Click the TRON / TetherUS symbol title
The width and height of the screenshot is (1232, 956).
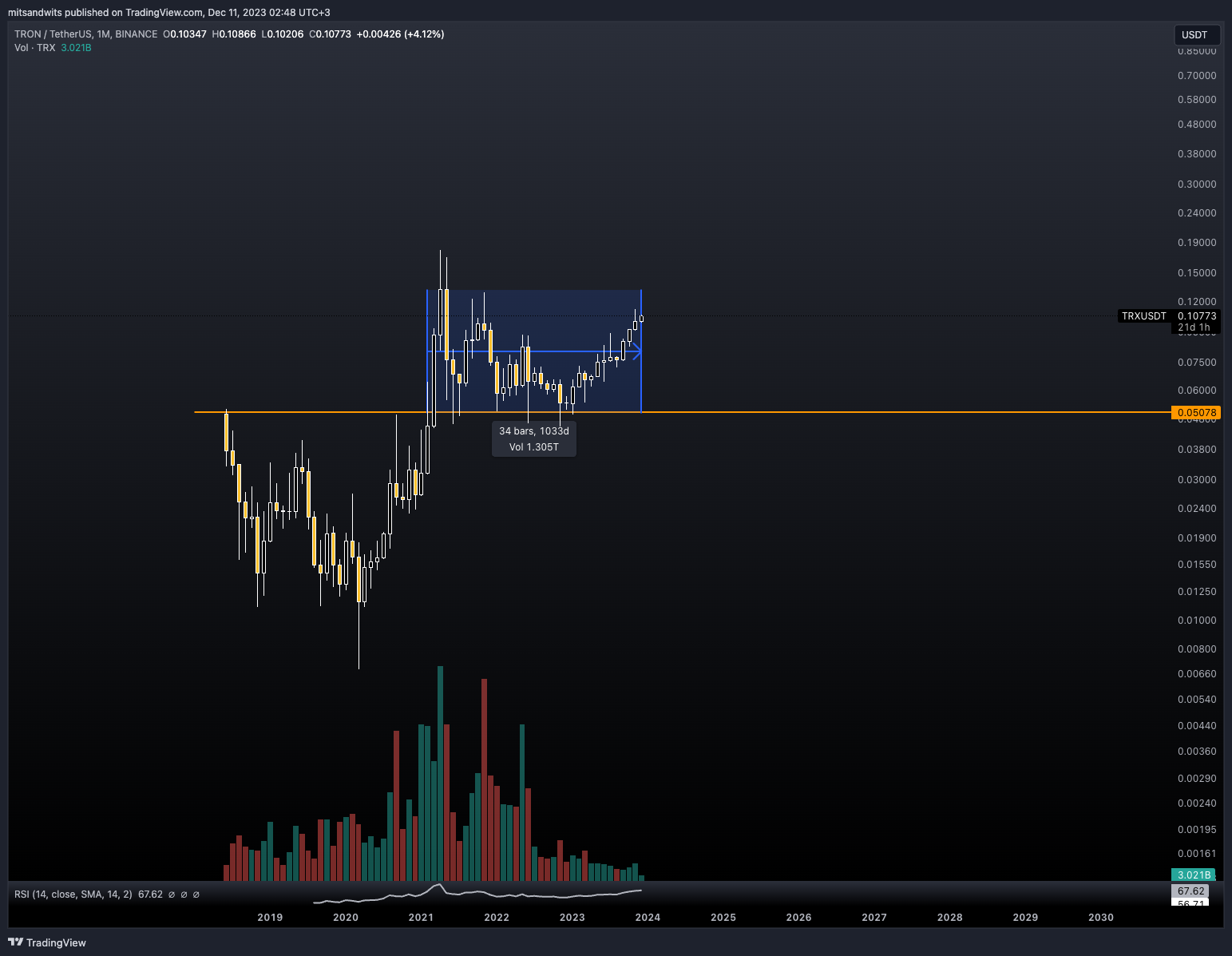tap(85, 34)
